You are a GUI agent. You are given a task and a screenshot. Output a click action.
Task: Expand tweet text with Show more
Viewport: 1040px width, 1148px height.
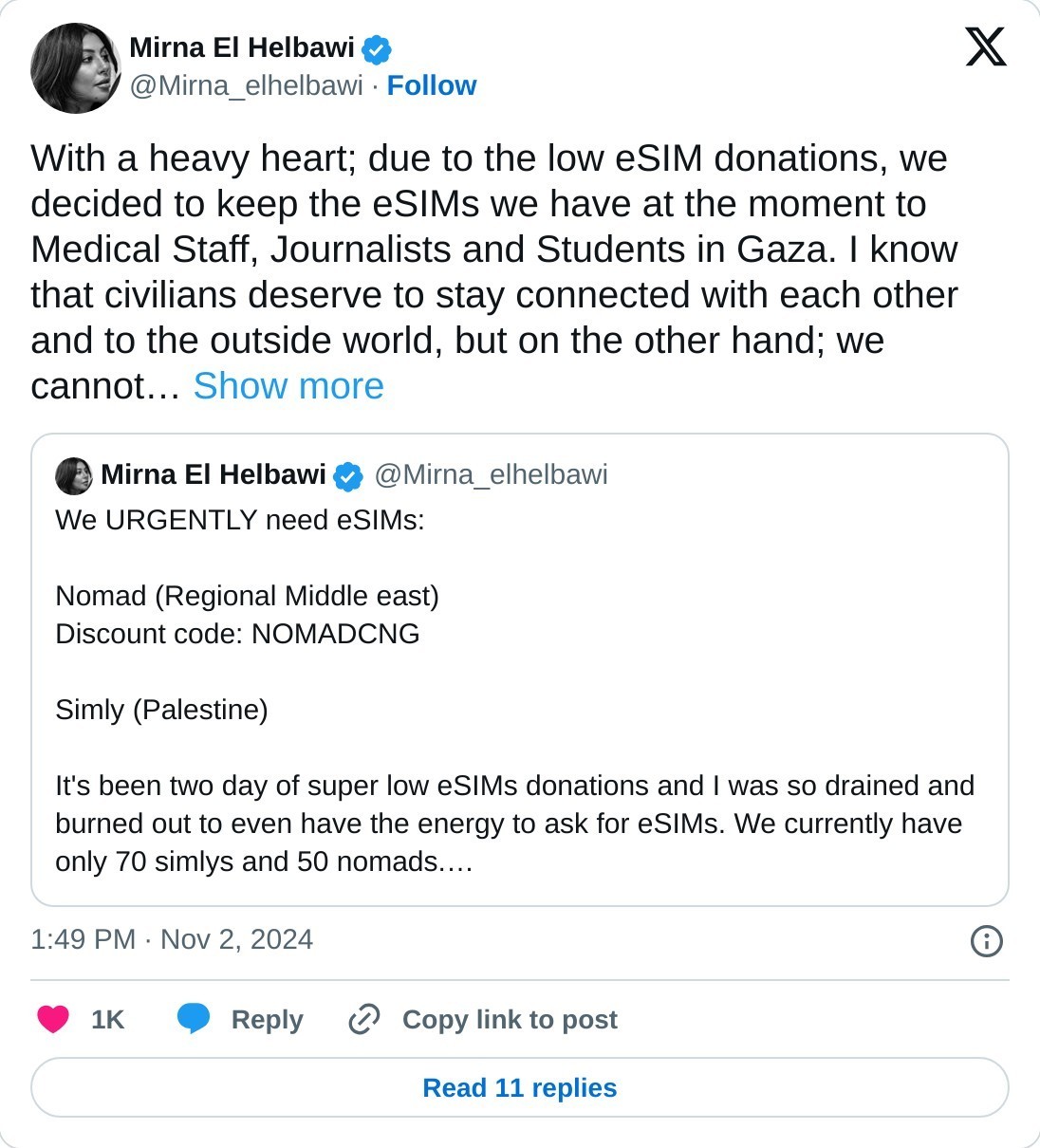[288, 386]
